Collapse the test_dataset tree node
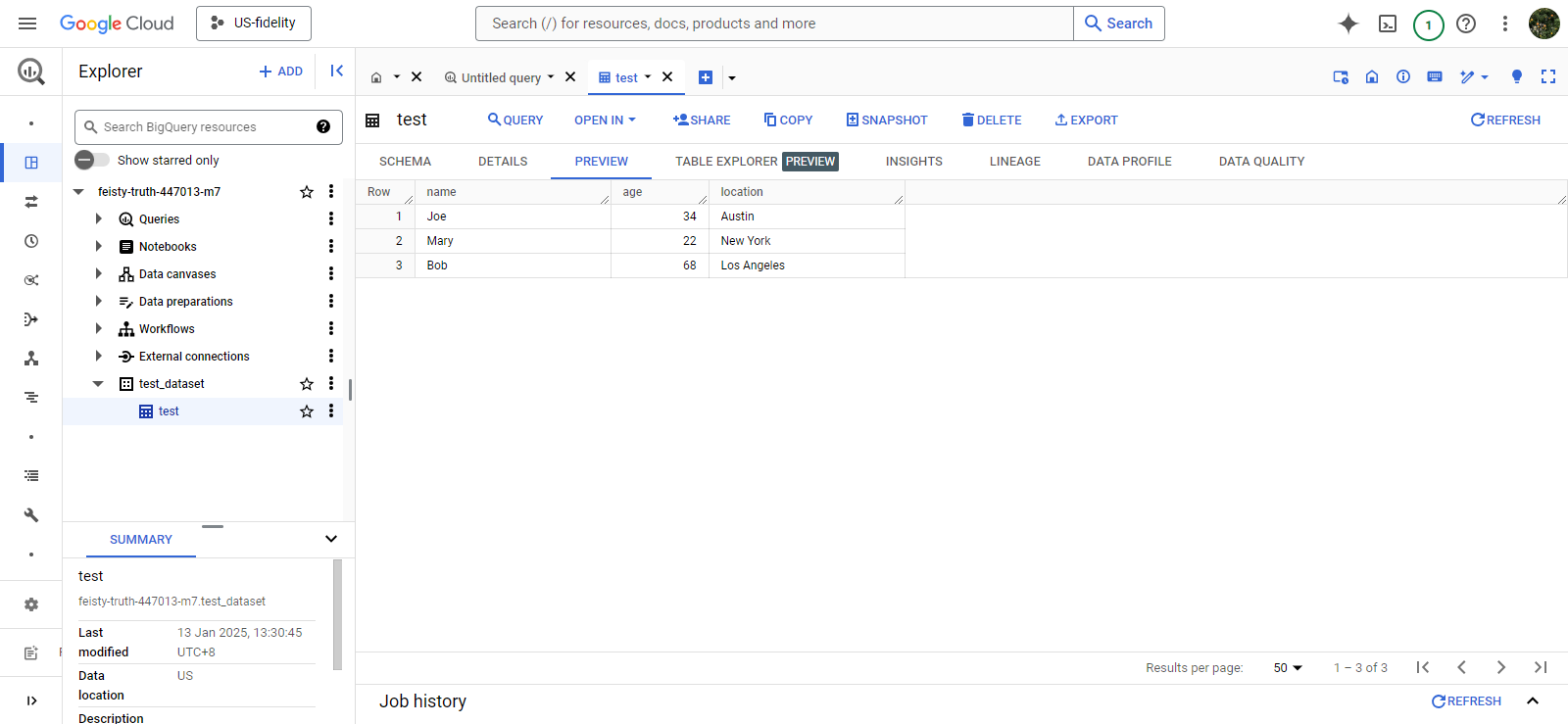 (98, 384)
